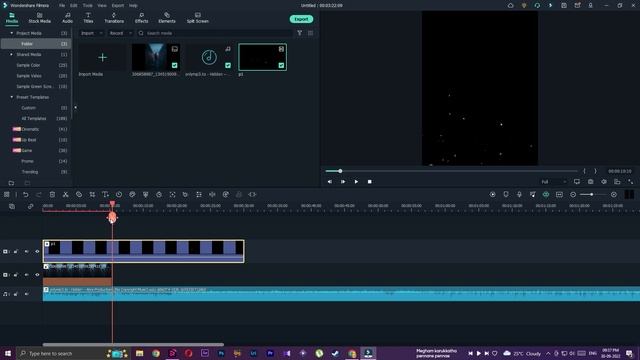Viewport: 640px width, 360px height.
Task: Open the preview quality Full dropdown
Action: (554, 182)
